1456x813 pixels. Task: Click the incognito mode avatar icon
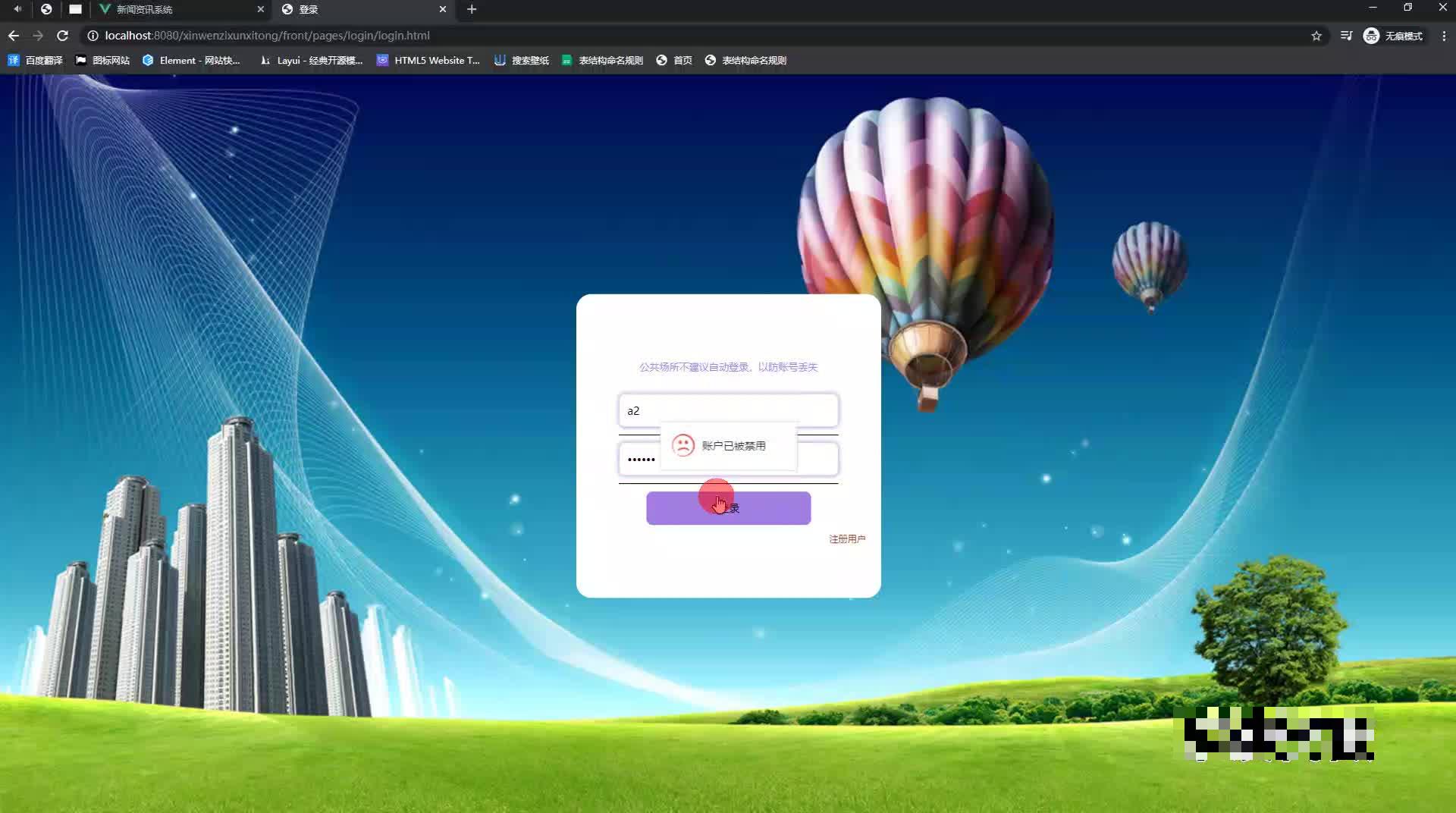(x=1370, y=35)
